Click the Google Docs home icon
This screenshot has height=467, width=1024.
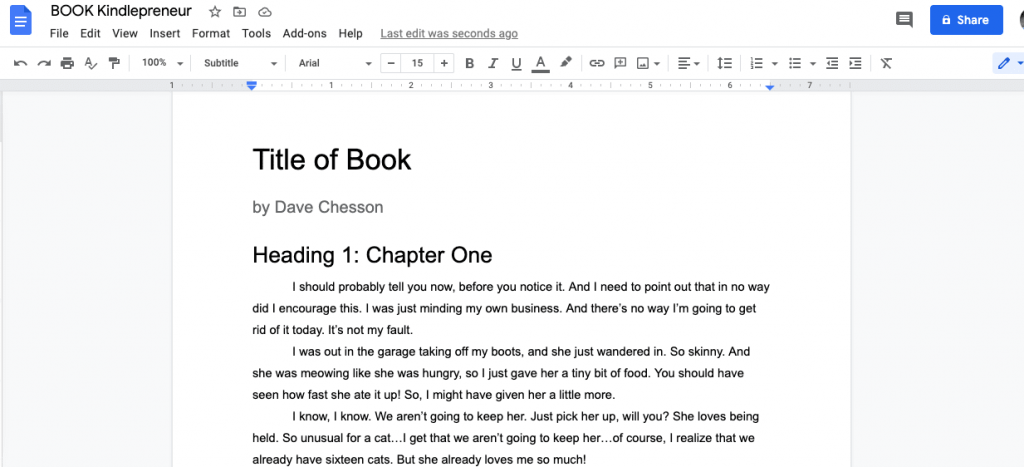coord(21,20)
